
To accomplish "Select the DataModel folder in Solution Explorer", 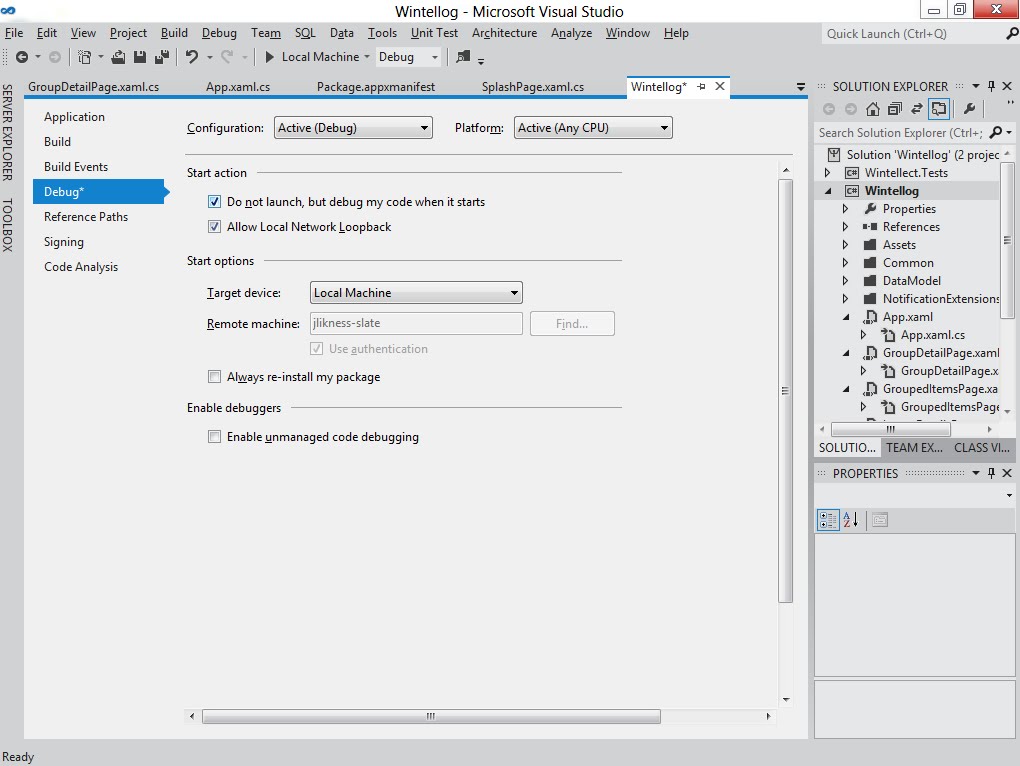I will (911, 281).
